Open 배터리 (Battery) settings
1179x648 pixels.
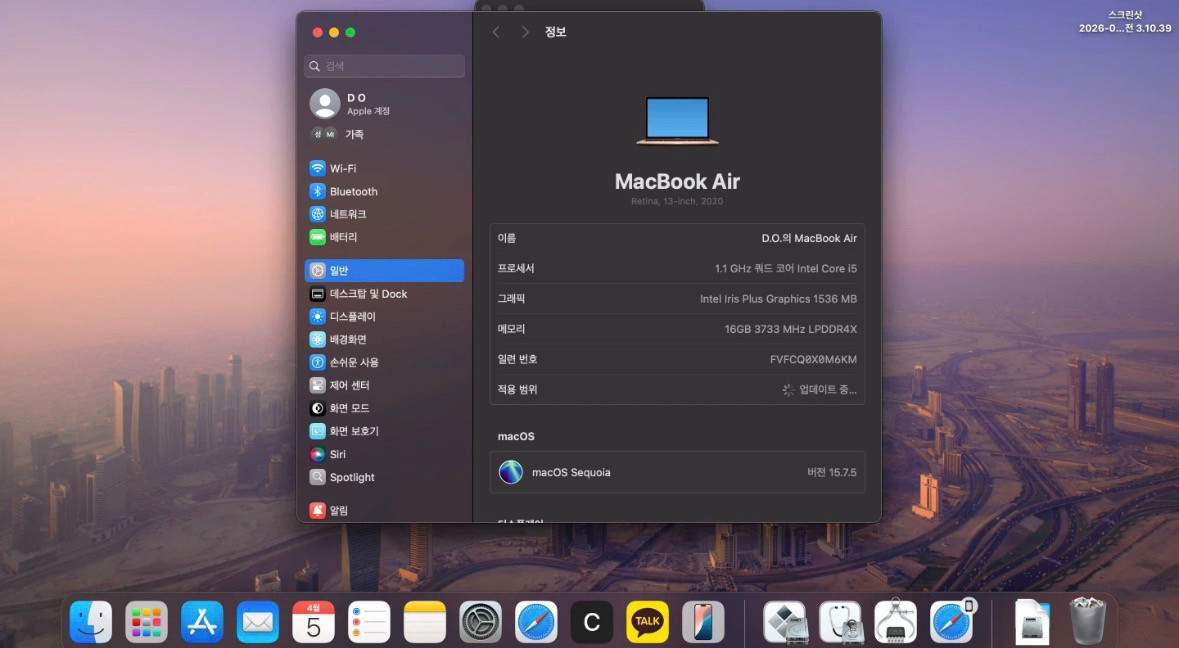pos(343,237)
